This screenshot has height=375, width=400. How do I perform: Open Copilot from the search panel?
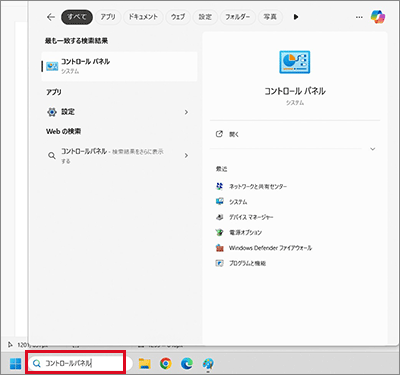(378, 17)
